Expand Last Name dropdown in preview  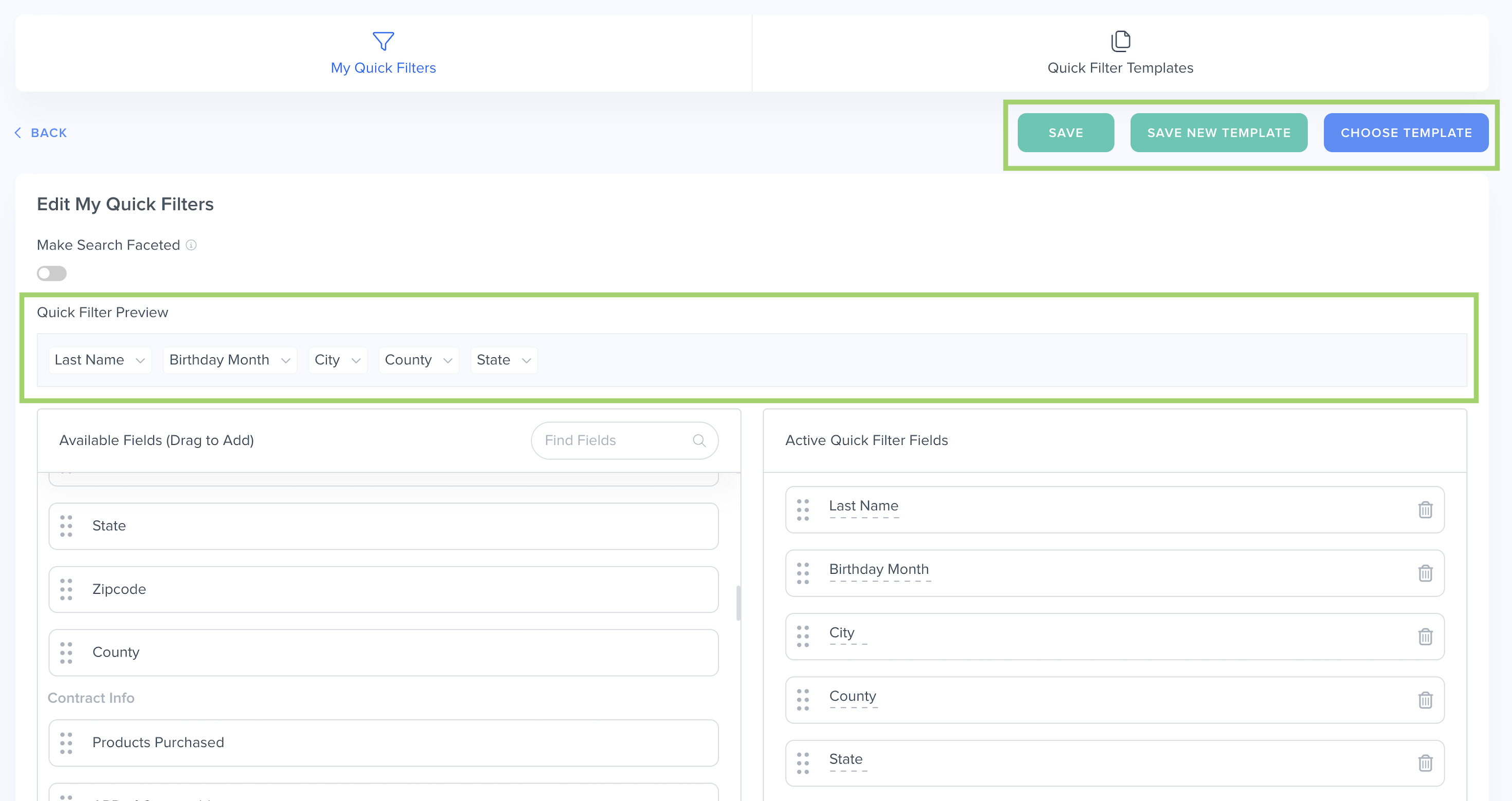pos(100,360)
